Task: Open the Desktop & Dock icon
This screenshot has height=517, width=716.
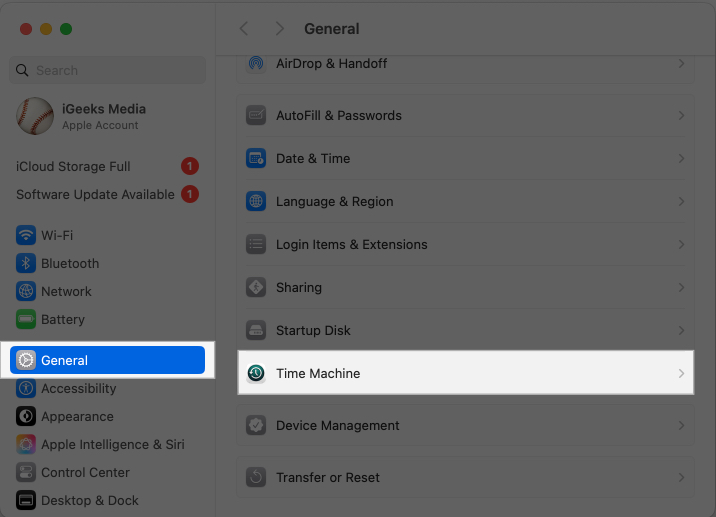Action: [x=26, y=501]
